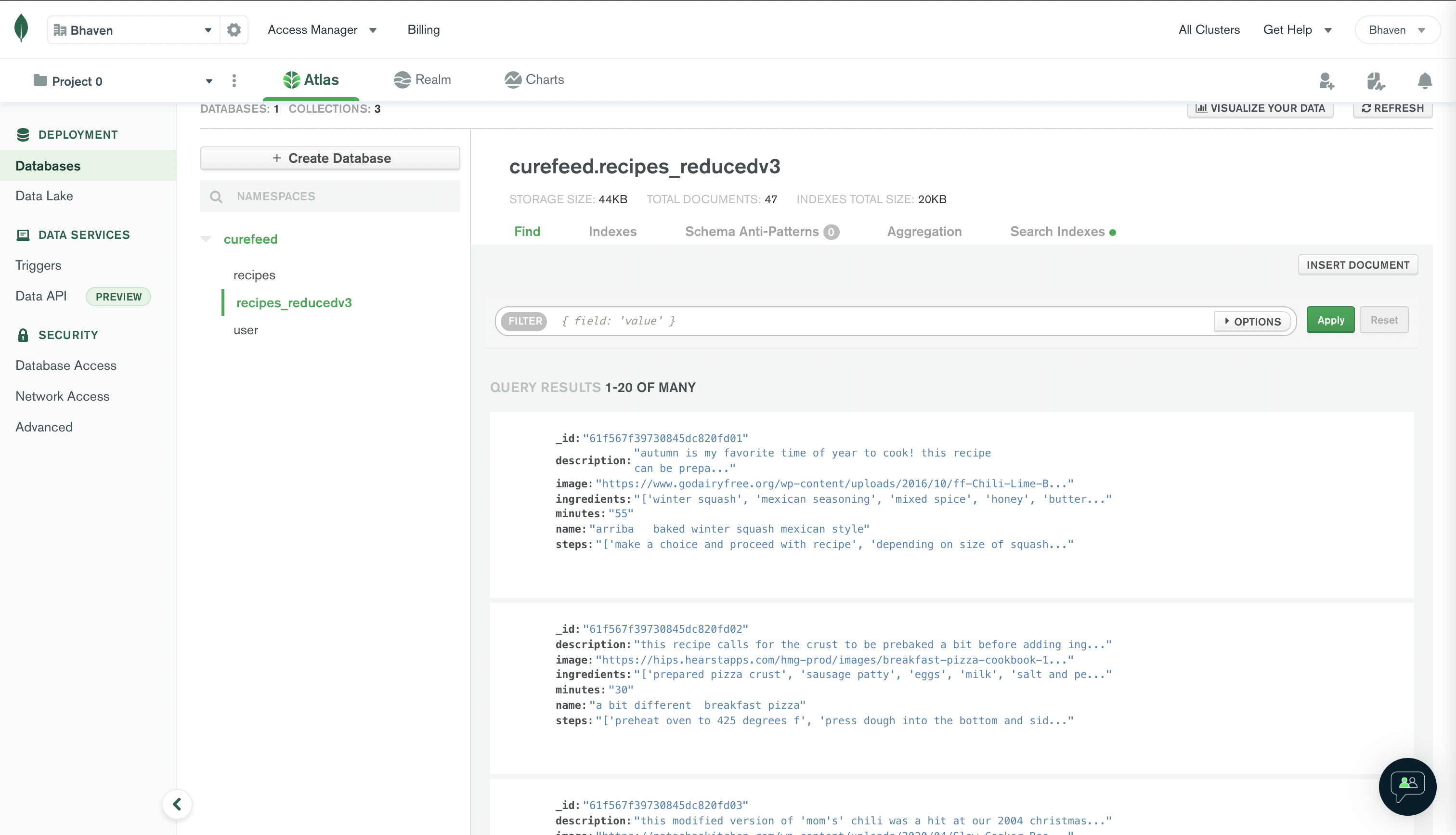Open the Charts product tab
Image resolution: width=1456 pixels, height=835 pixels.
coord(534,80)
